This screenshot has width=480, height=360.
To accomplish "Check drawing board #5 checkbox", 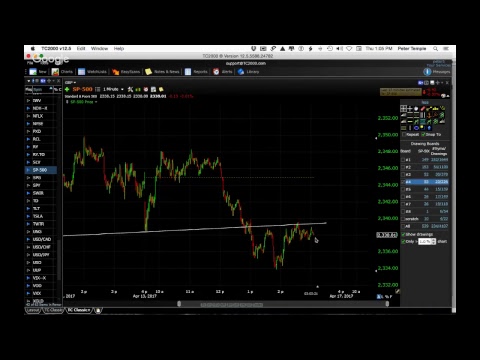I will pyautogui.click(x=403, y=189).
